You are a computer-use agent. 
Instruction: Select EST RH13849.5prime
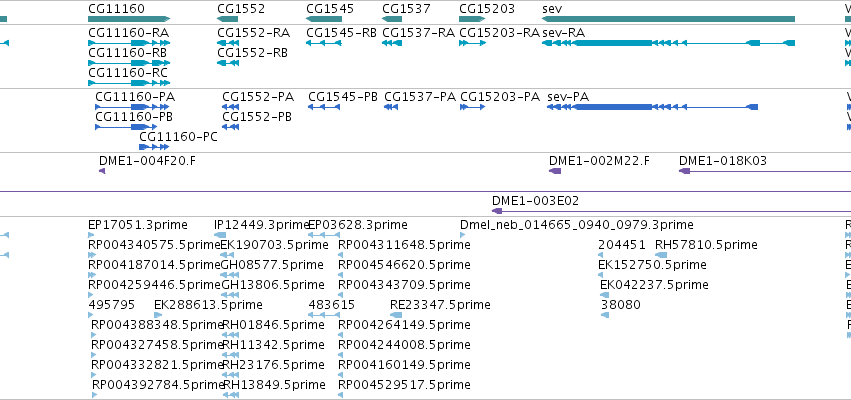coord(231,396)
